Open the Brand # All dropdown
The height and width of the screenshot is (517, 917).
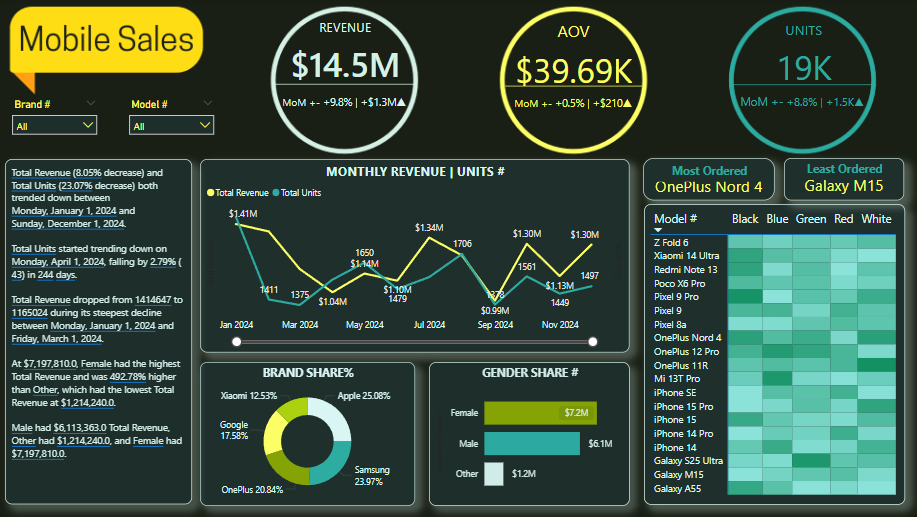(x=54, y=125)
